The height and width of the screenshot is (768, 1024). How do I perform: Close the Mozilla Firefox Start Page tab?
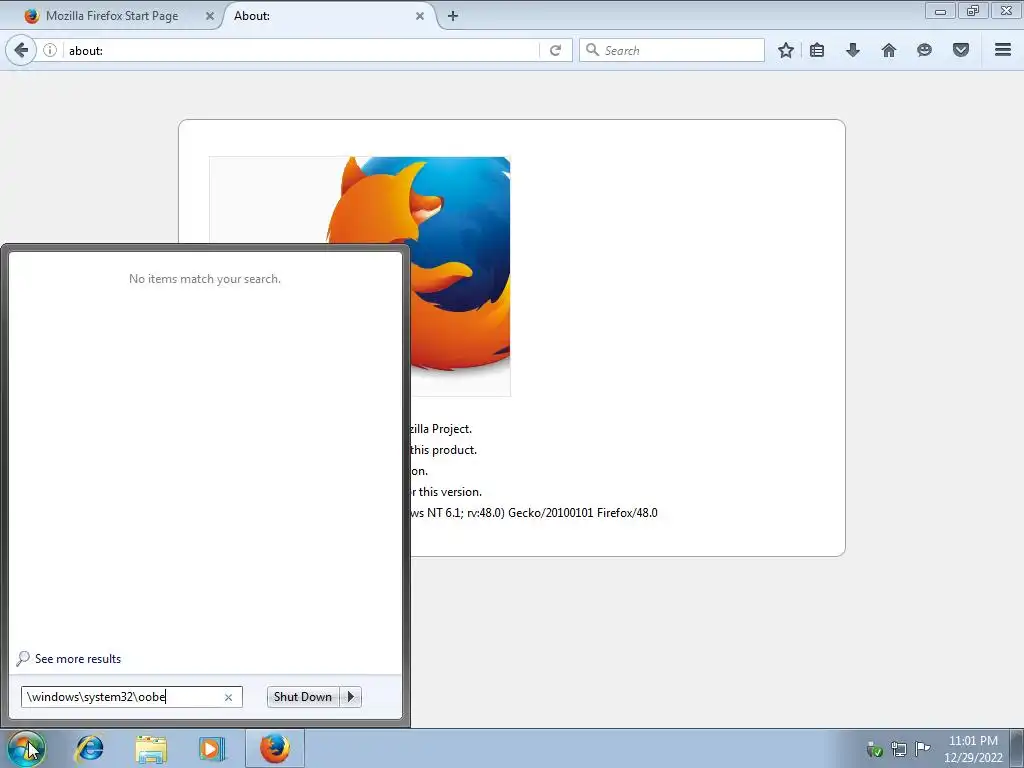tap(210, 16)
